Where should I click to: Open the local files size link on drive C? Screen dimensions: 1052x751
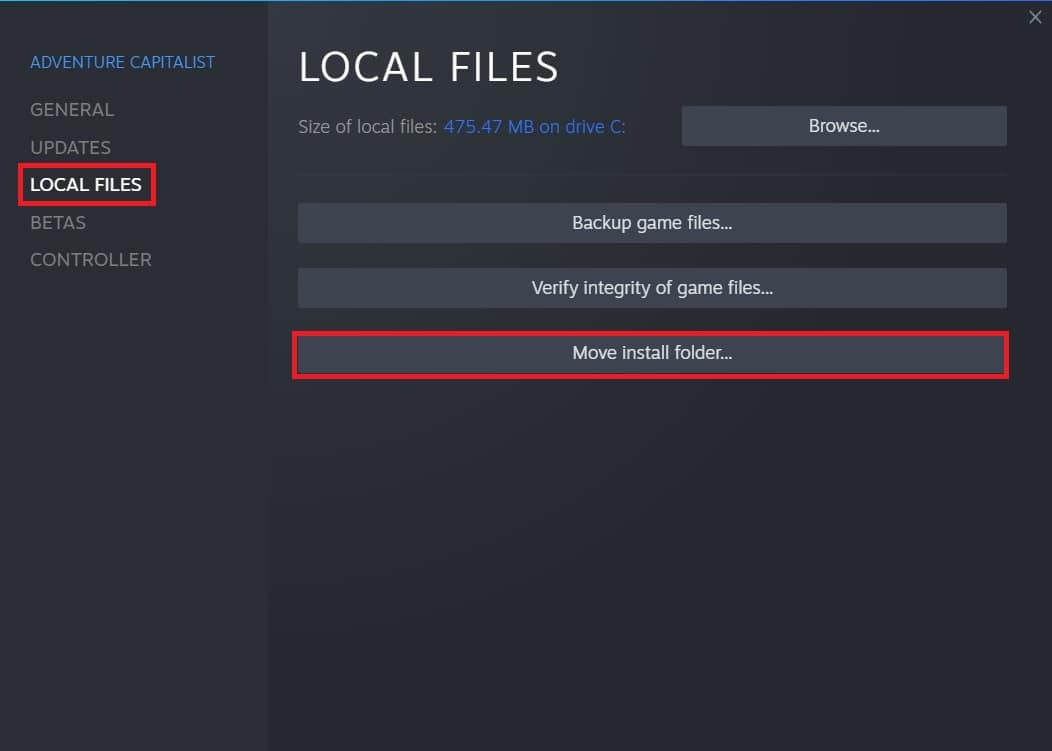click(x=534, y=126)
